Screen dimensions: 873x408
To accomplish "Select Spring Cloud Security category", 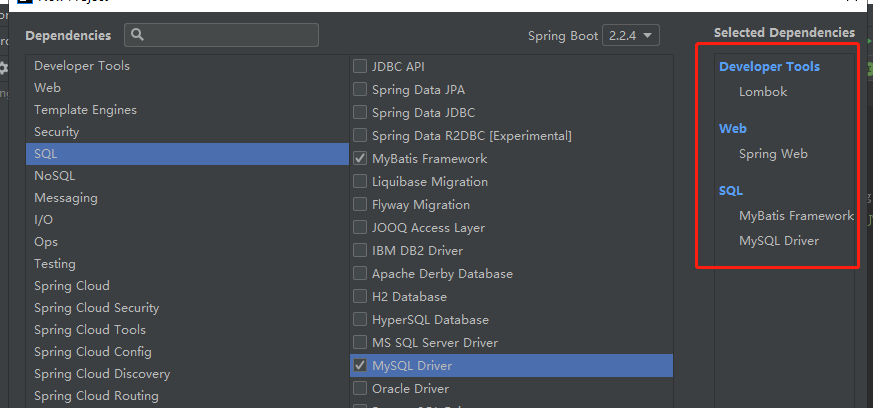I will point(187,308).
